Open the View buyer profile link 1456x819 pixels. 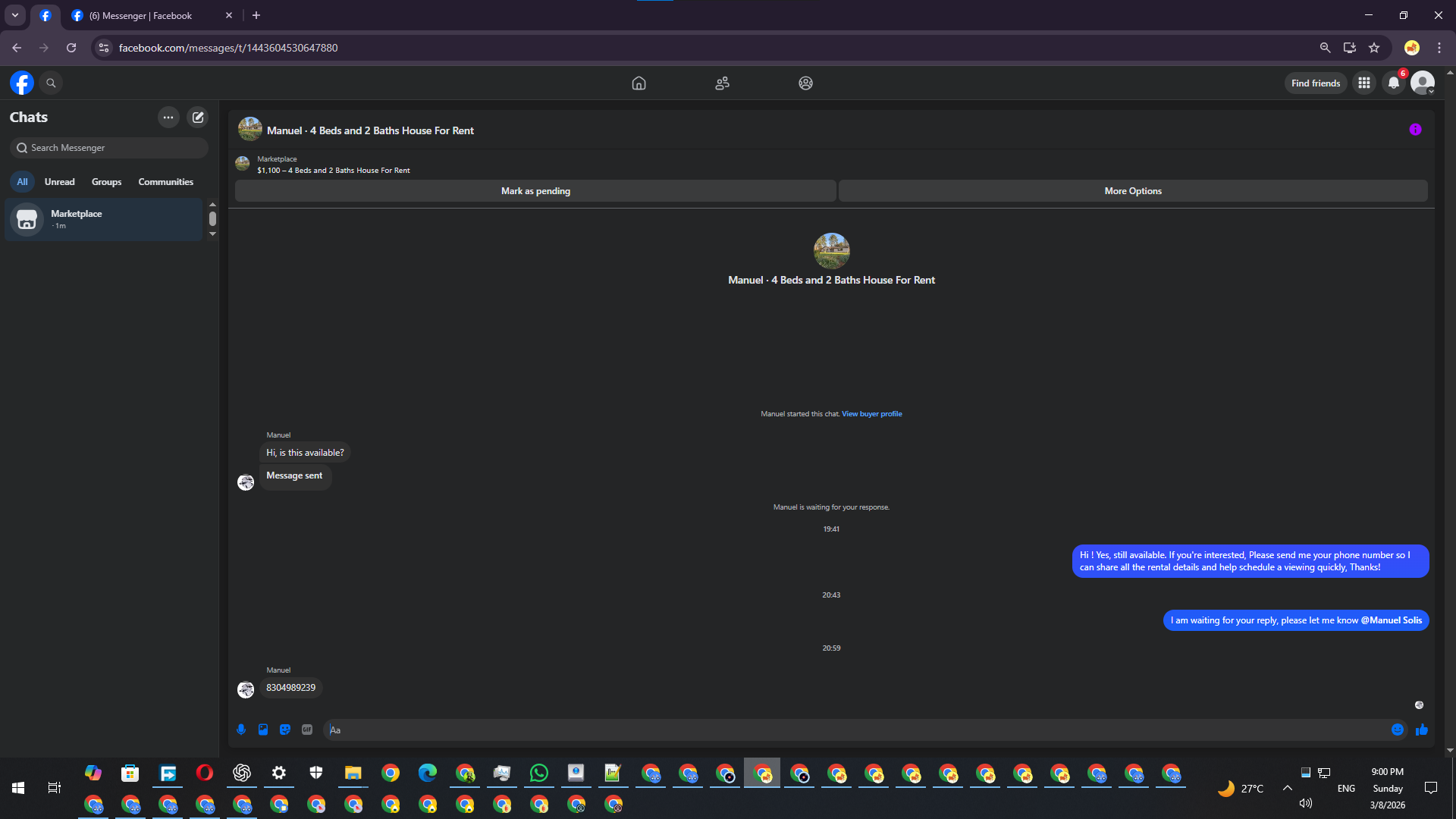click(871, 414)
